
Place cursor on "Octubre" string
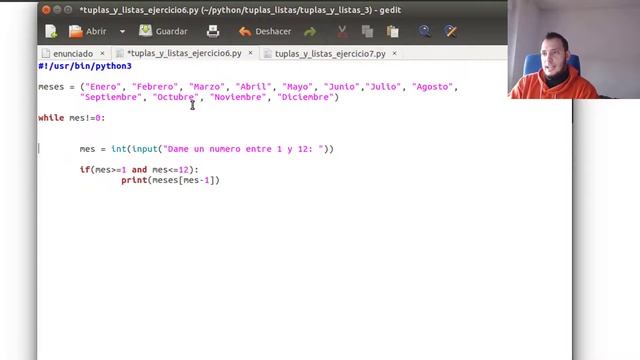(x=176, y=97)
